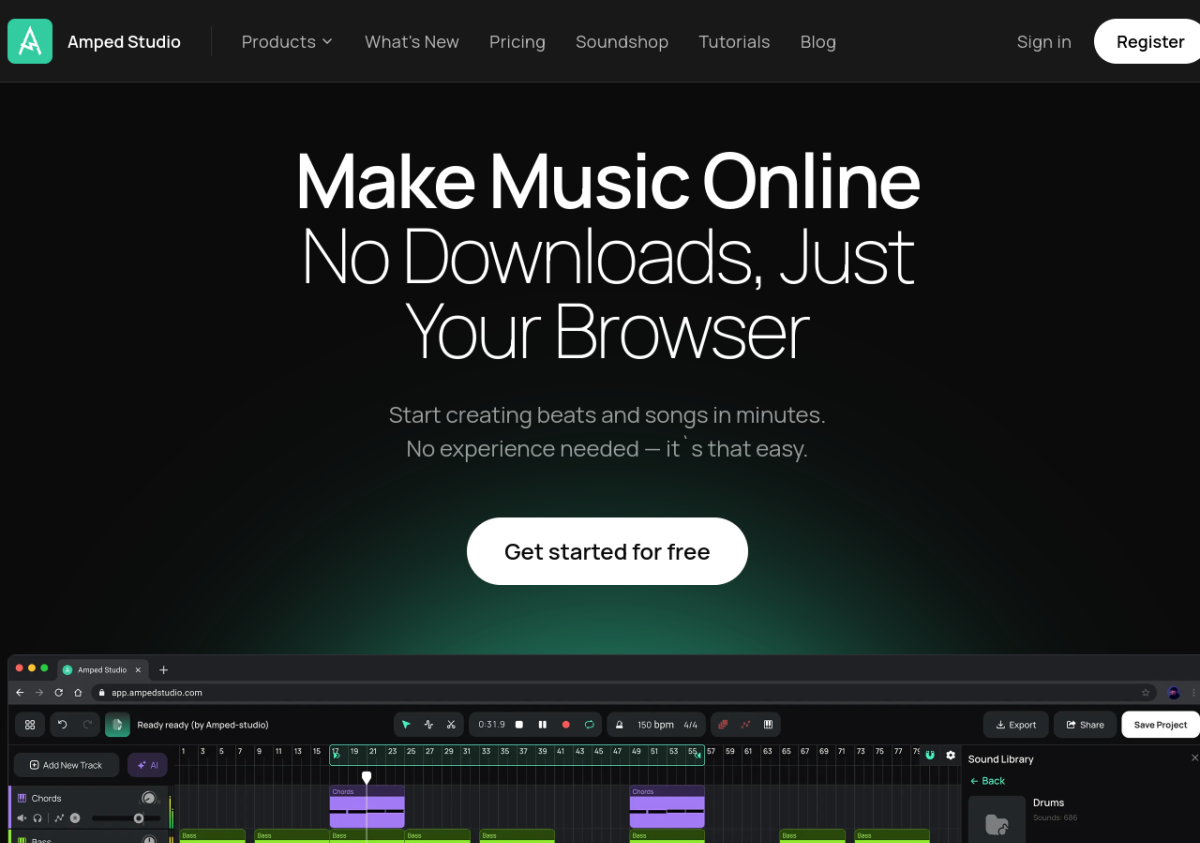
Task: Click the Export button
Action: tap(1016, 725)
